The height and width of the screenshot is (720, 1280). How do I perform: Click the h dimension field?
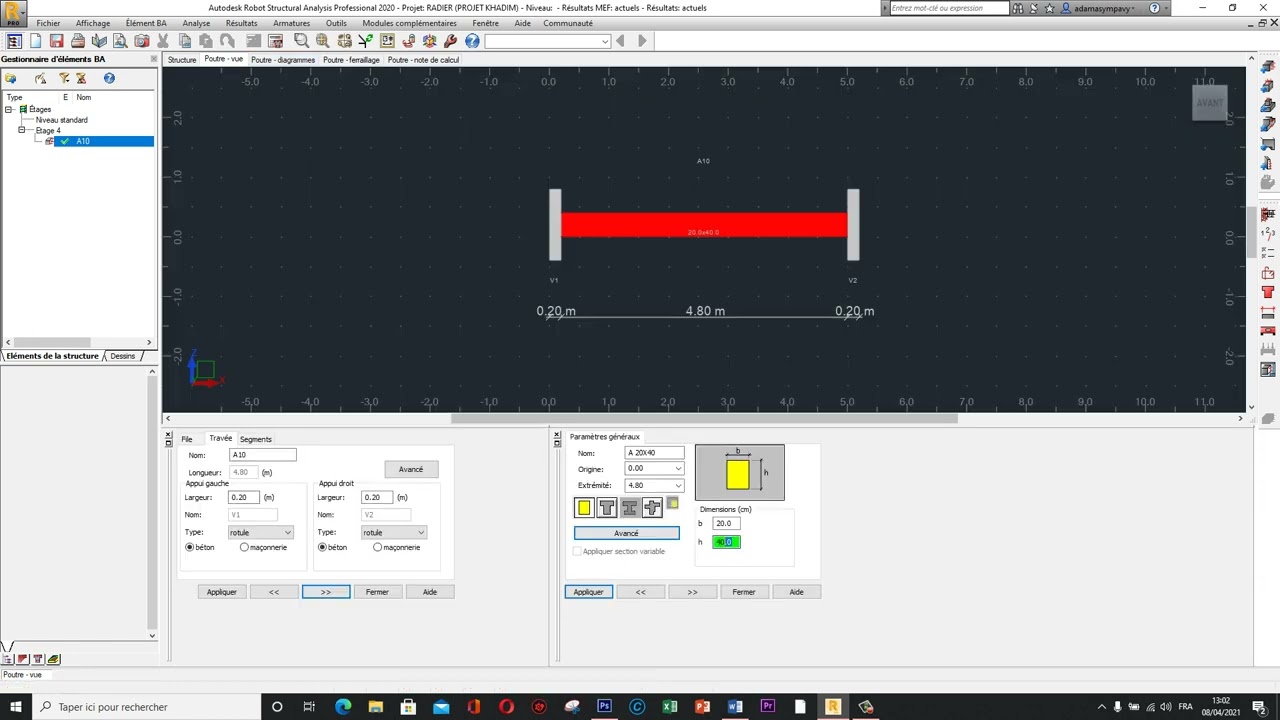(x=726, y=542)
